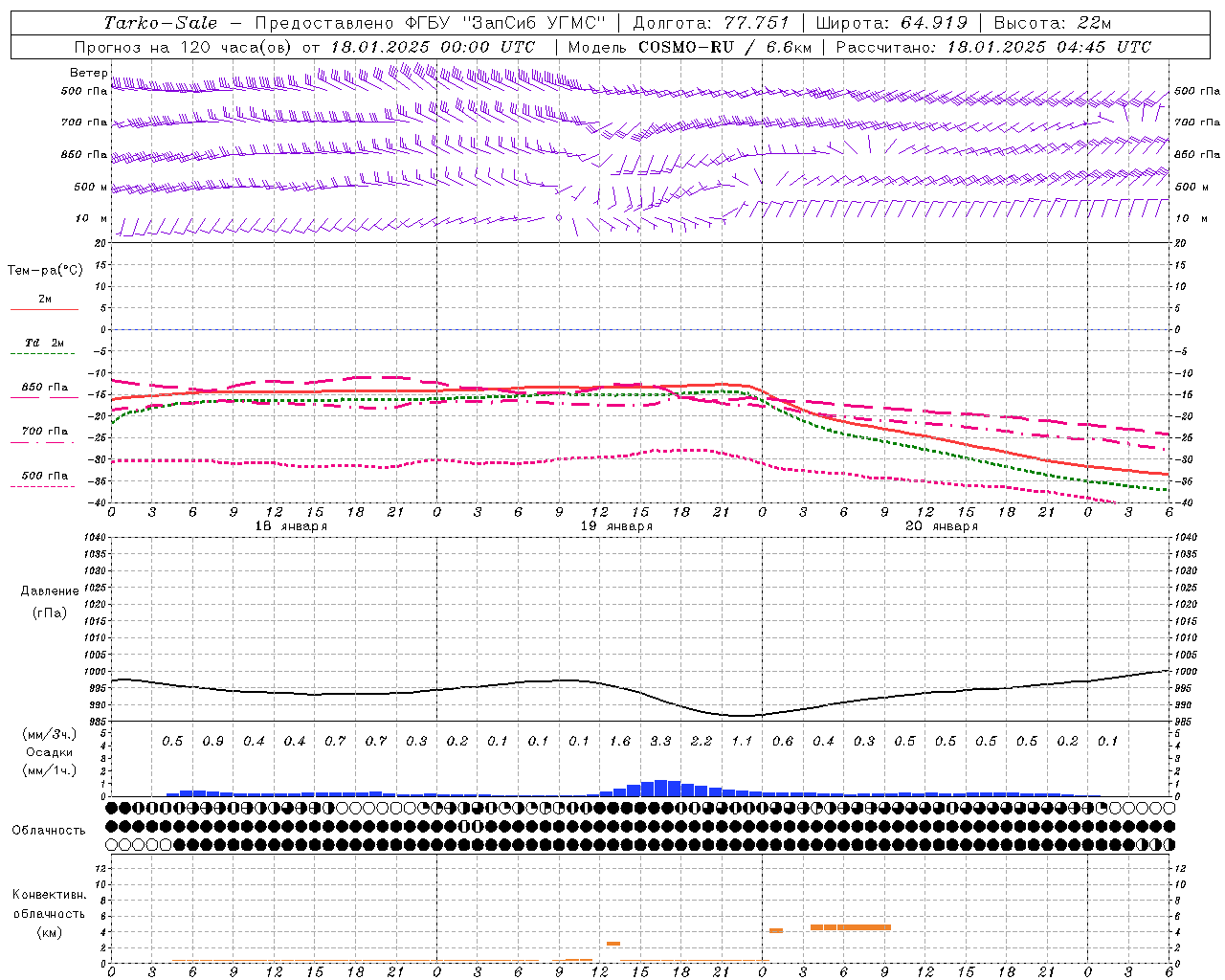
Task: Click the 0.9 three-hour precipitation value
Action: (x=213, y=742)
